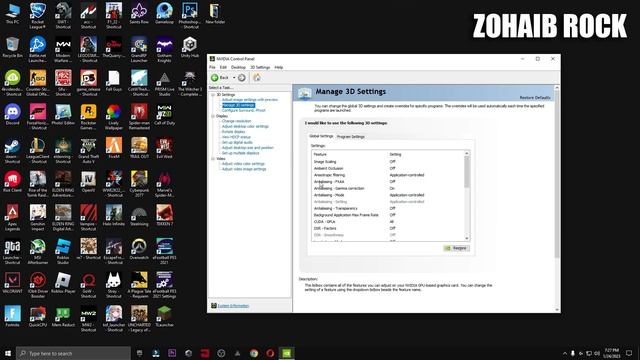Viewport: 640px width, 360px height.
Task: Open the Home icon in NVIDIA toolbar
Action: click(x=257, y=78)
